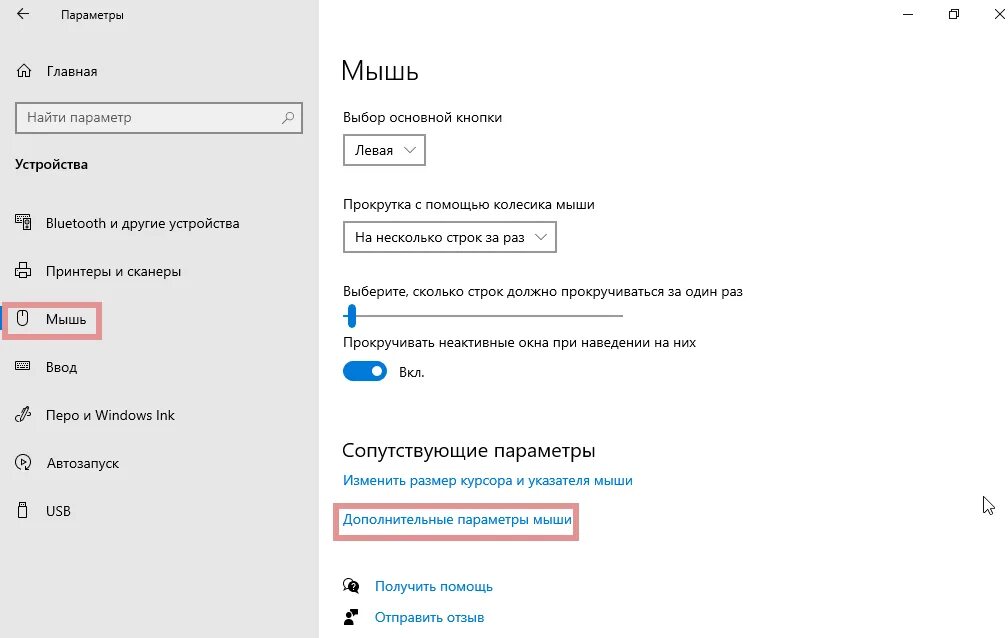Viewport: 1008px width, 638px height.
Task: Click the Home (Главная) icon
Action: coord(24,71)
